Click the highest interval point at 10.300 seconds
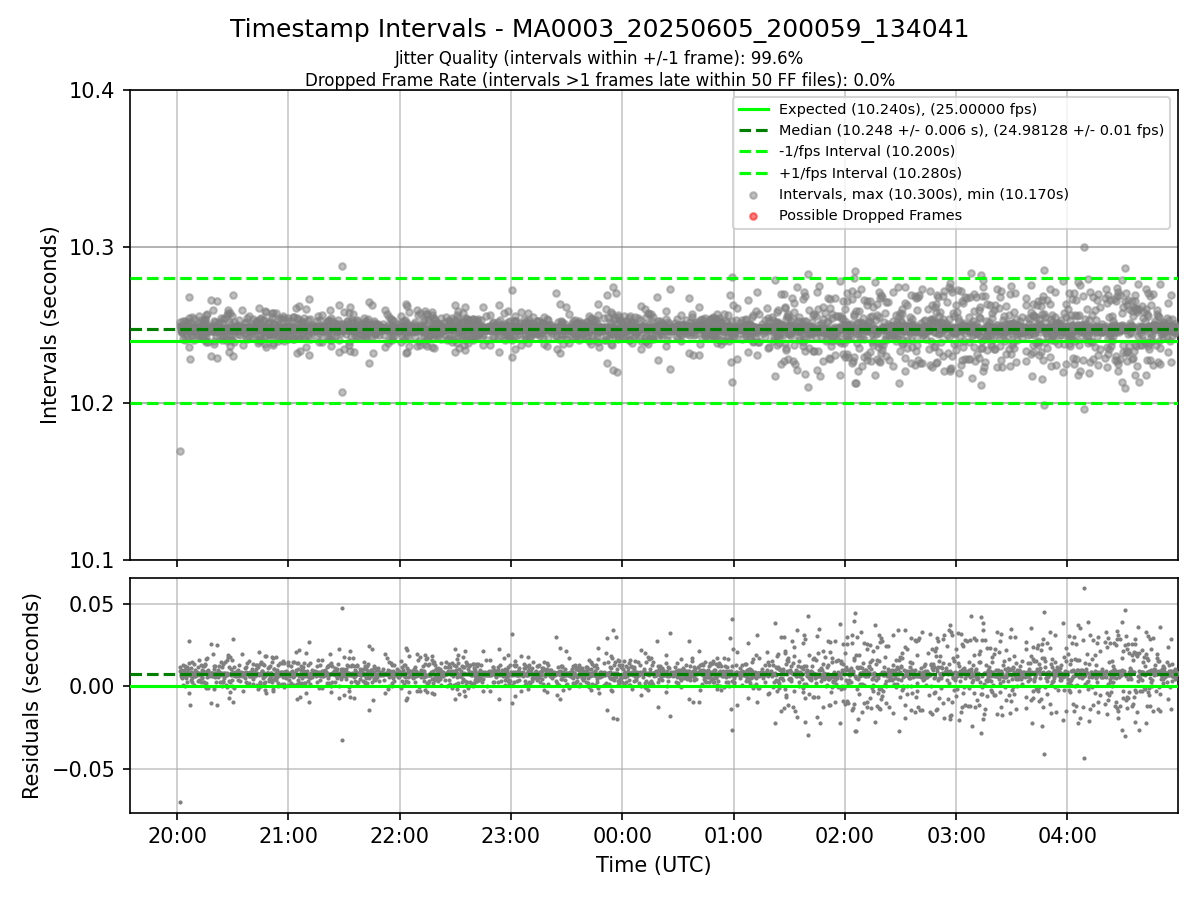 (x=1084, y=247)
